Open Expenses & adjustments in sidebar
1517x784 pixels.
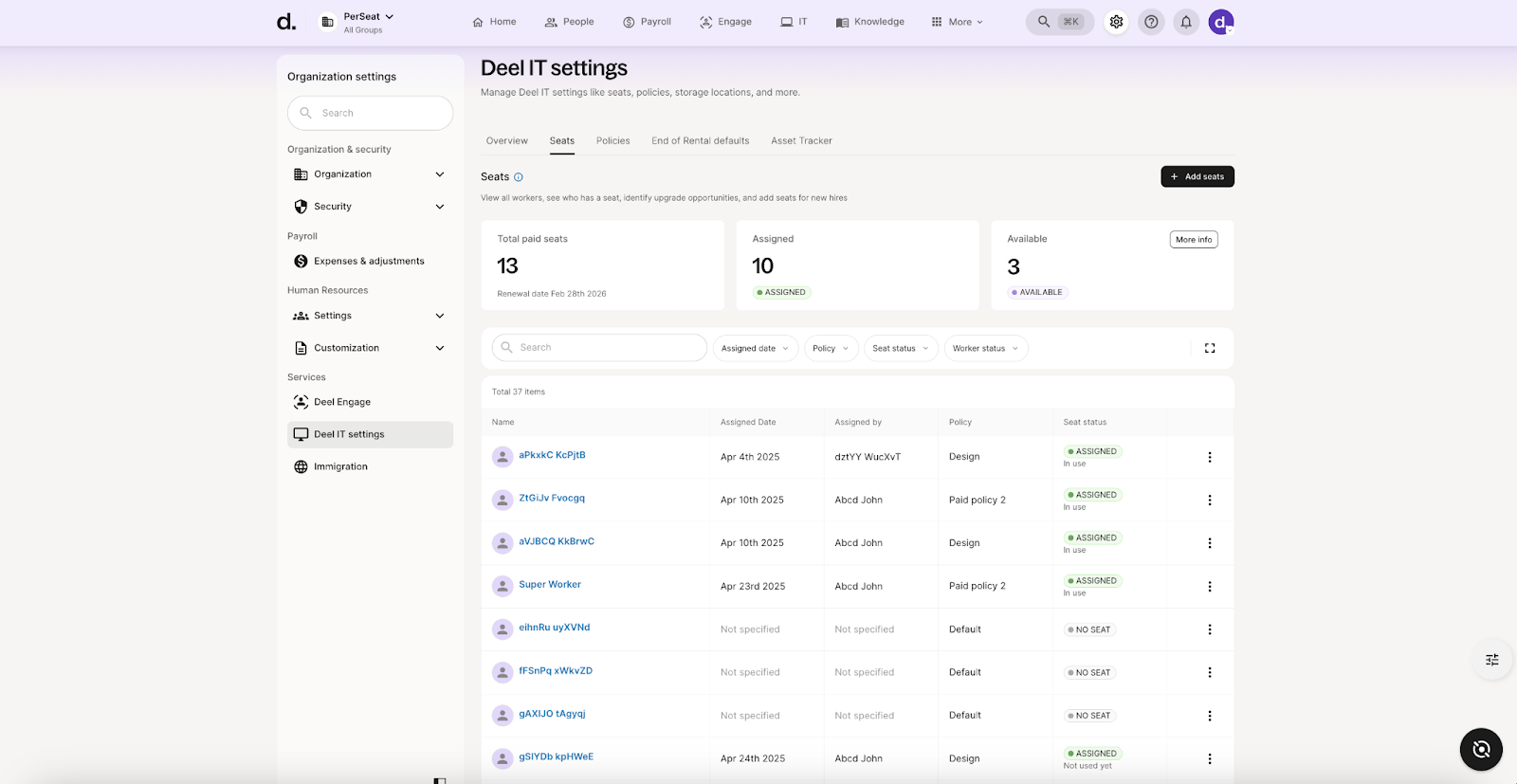pyautogui.click(x=370, y=261)
